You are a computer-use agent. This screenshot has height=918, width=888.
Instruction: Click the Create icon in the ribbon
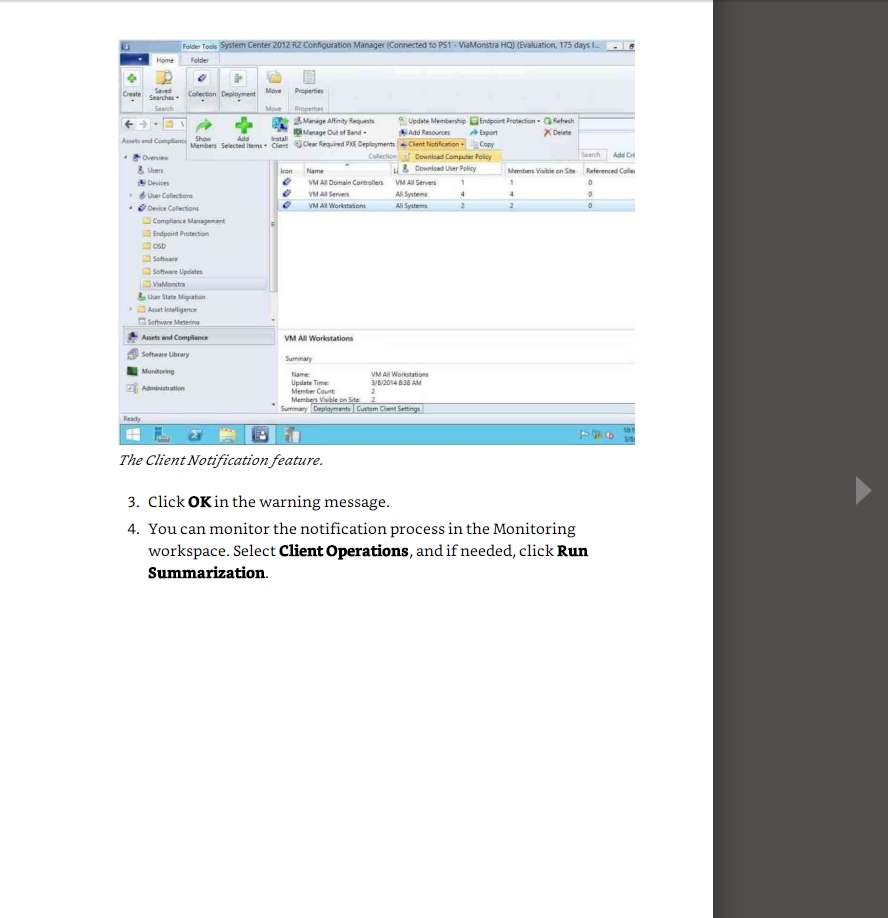point(132,80)
